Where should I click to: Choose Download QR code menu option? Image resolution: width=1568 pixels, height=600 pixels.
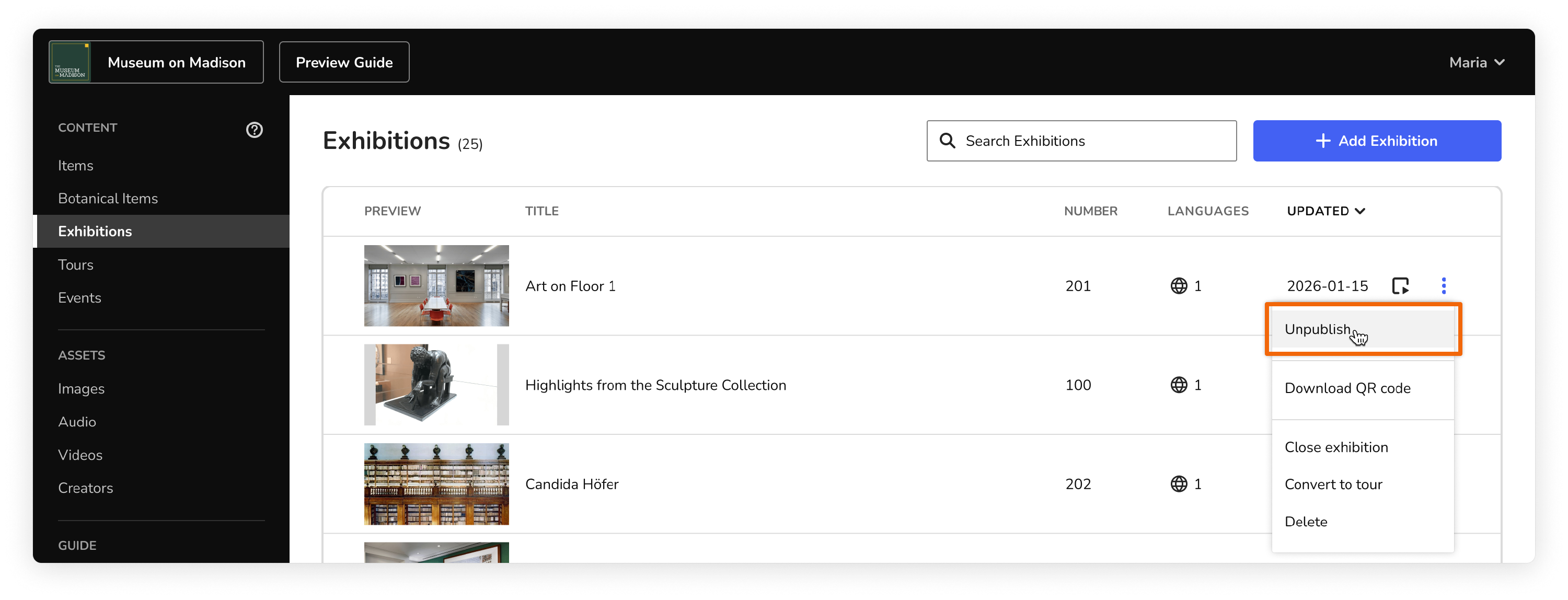tap(1347, 388)
